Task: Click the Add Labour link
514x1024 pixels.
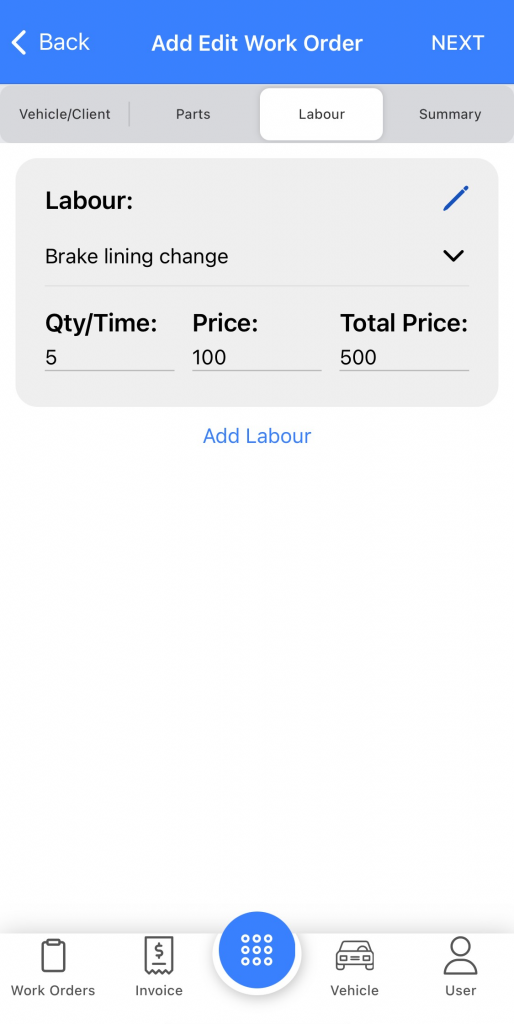Action: [x=257, y=436]
